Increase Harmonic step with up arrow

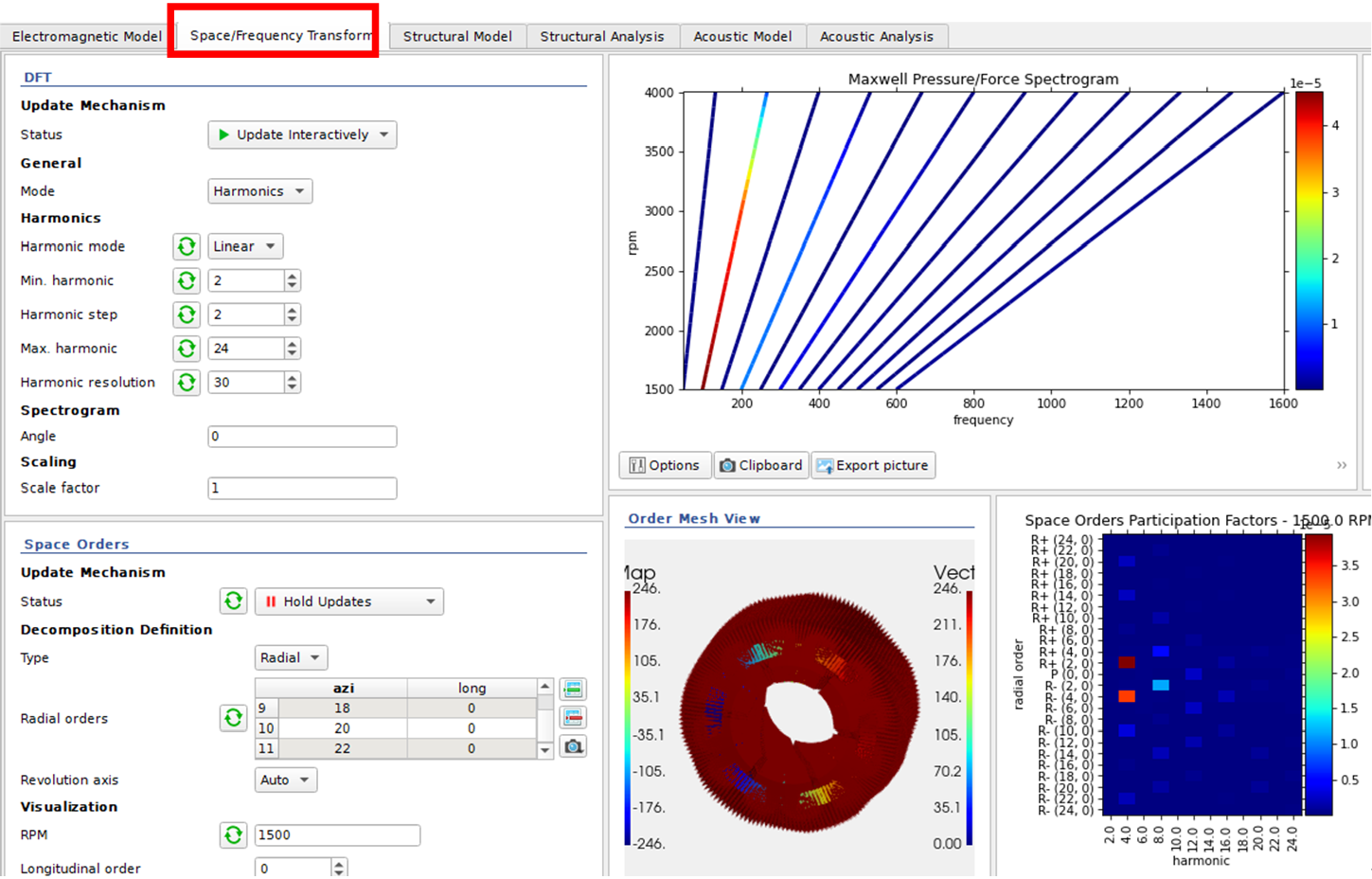[x=293, y=310]
